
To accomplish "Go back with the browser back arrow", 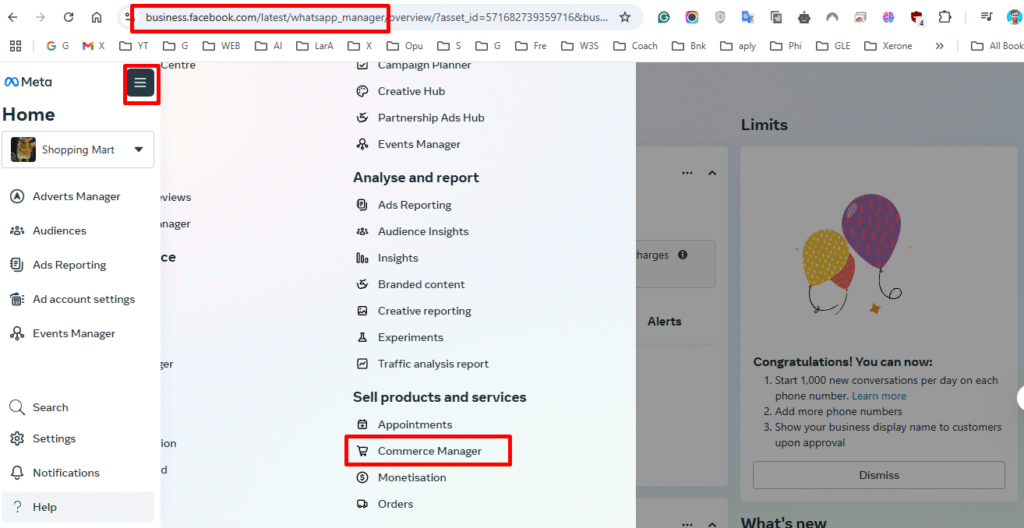I will click(12, 18).
